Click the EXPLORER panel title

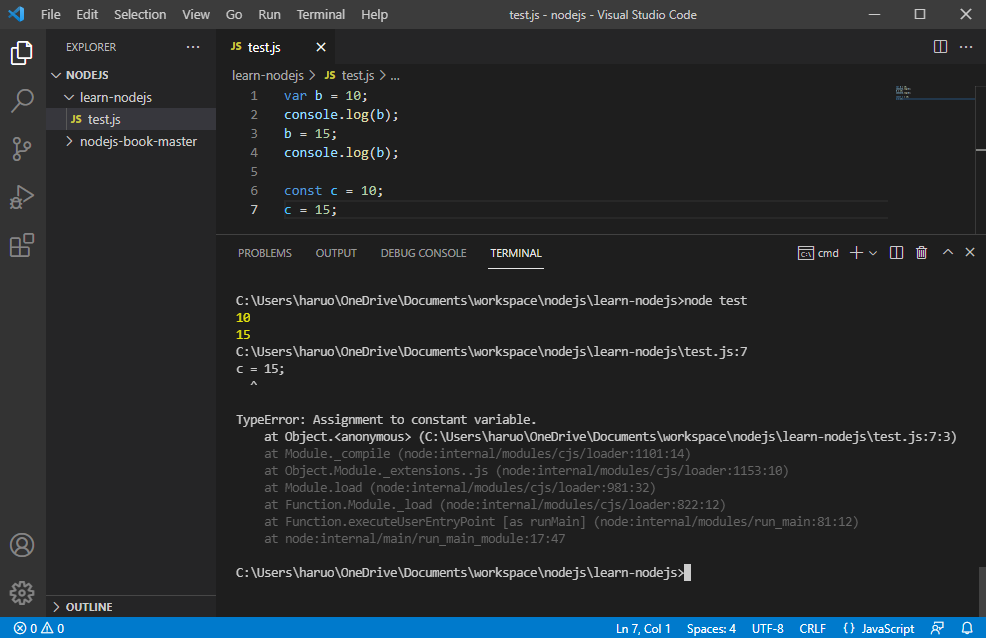click(91, 47)
